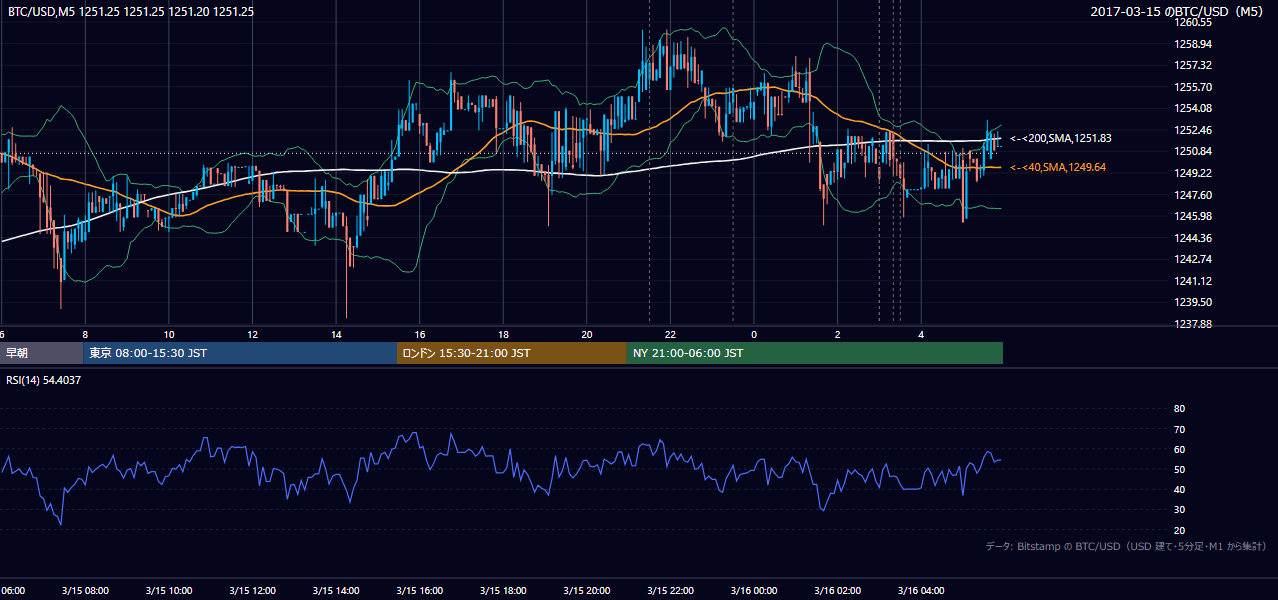Click the 3/15 14:00 time label
The width and height of the screenshot is (1278, 600).
click(336, 591)
